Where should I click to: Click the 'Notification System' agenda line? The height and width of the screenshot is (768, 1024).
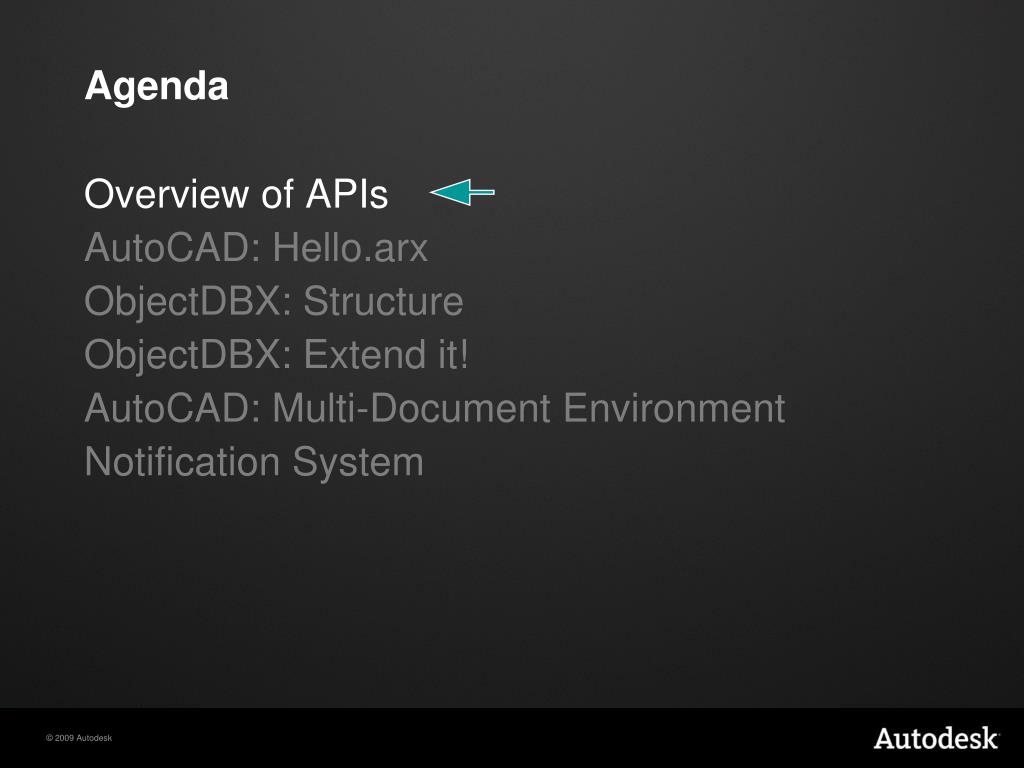[x=254, y=462]
